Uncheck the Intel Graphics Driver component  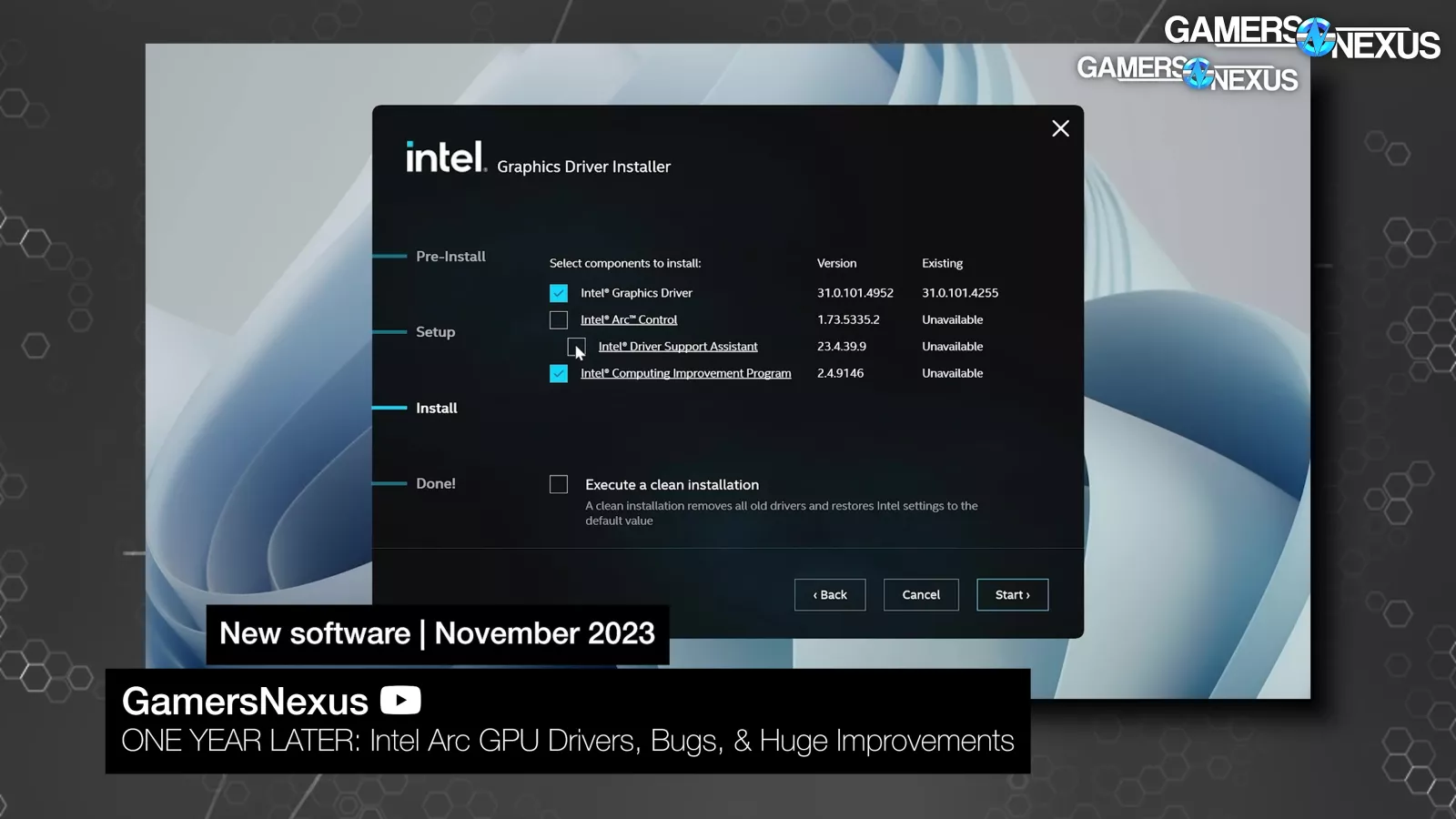558,292
